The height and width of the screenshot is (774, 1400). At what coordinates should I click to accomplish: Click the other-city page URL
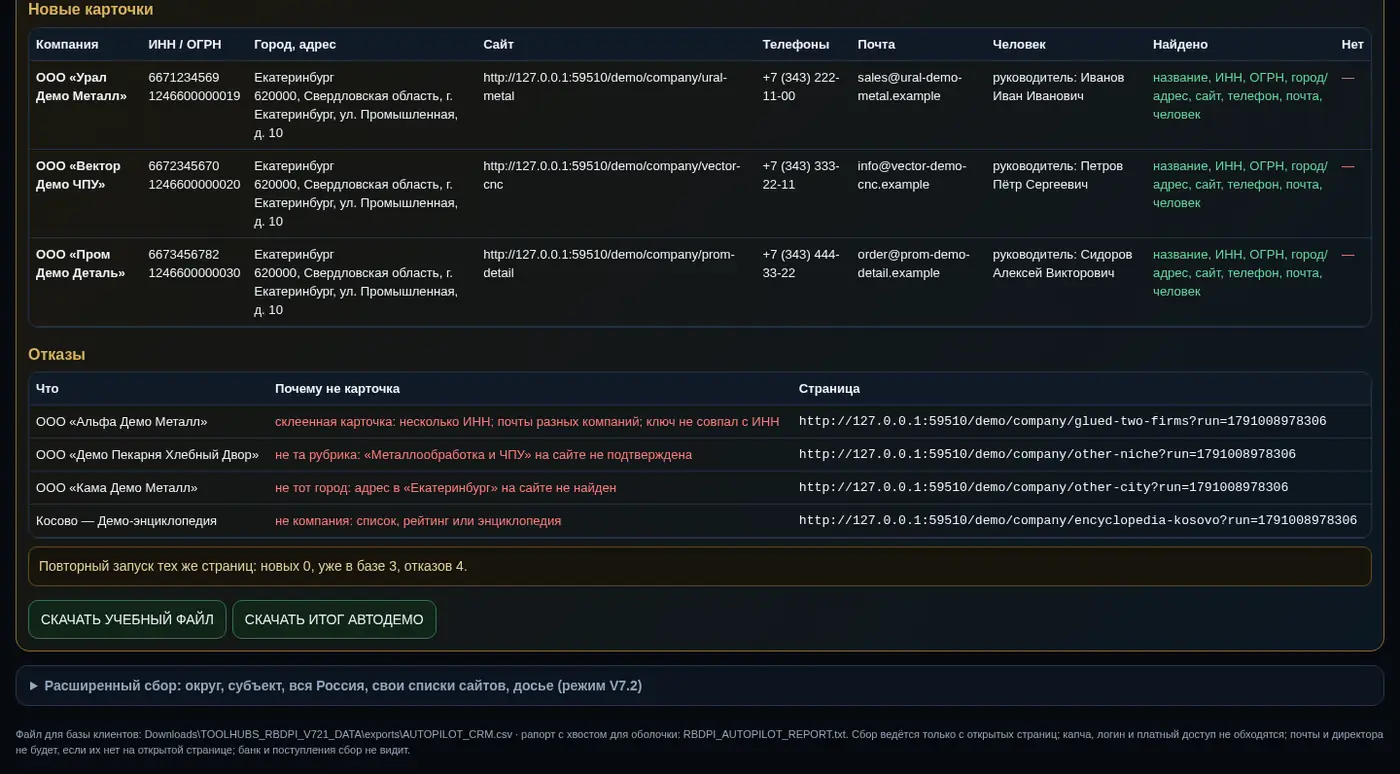coord(1044,487)
